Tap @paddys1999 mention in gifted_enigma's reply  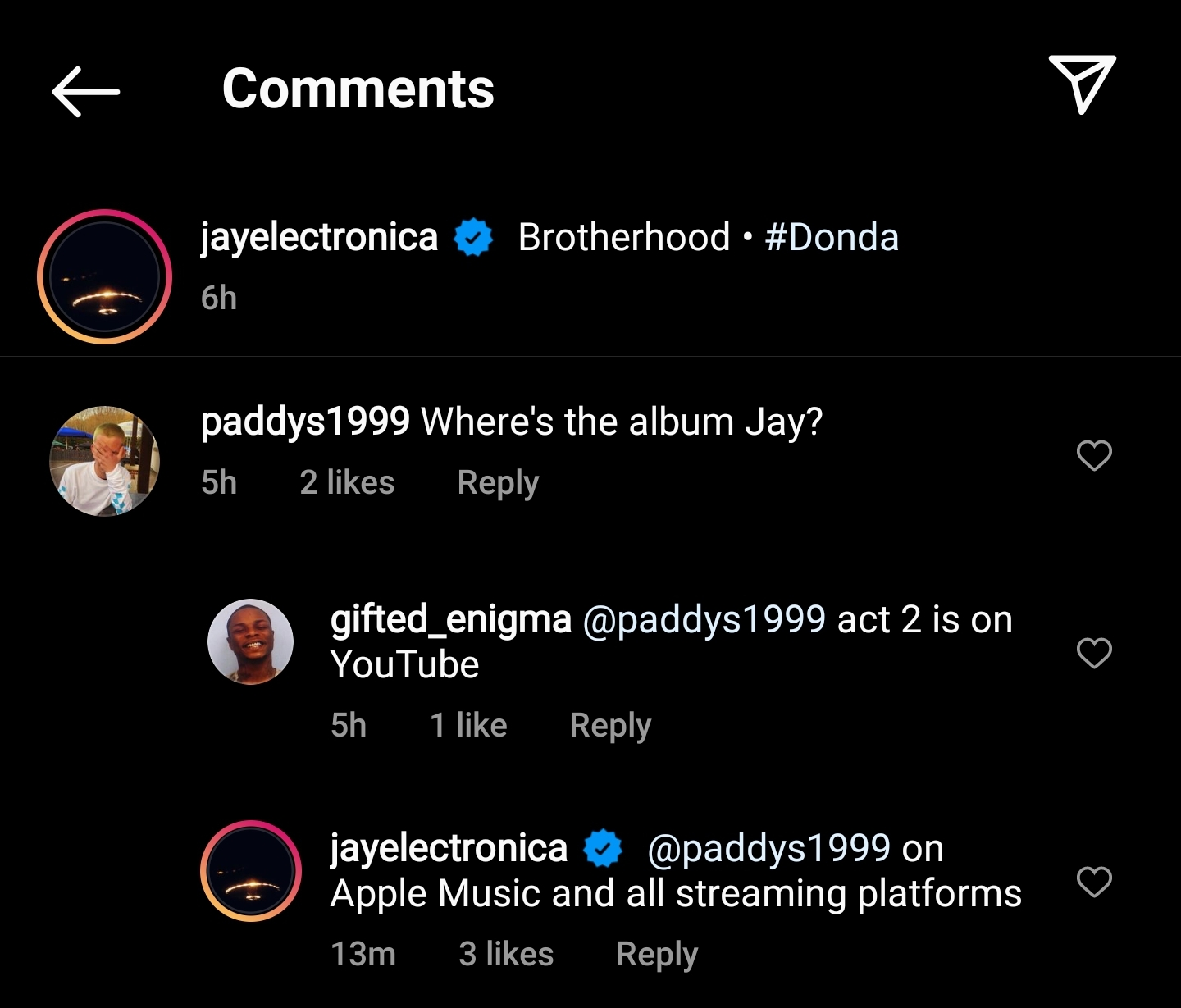pos(704,619)
